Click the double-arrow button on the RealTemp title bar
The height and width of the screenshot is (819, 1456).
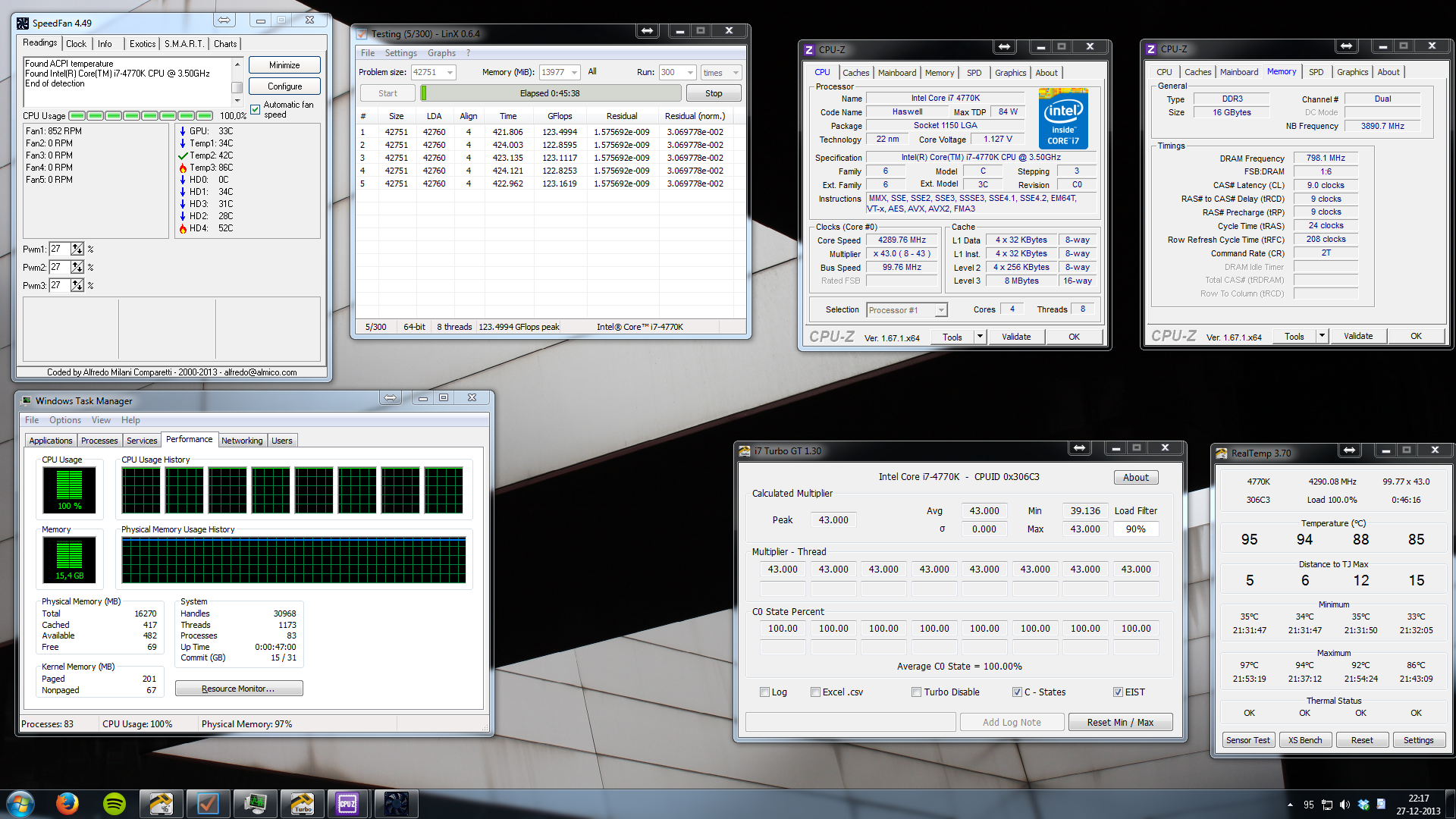(x=1350, y=450)
